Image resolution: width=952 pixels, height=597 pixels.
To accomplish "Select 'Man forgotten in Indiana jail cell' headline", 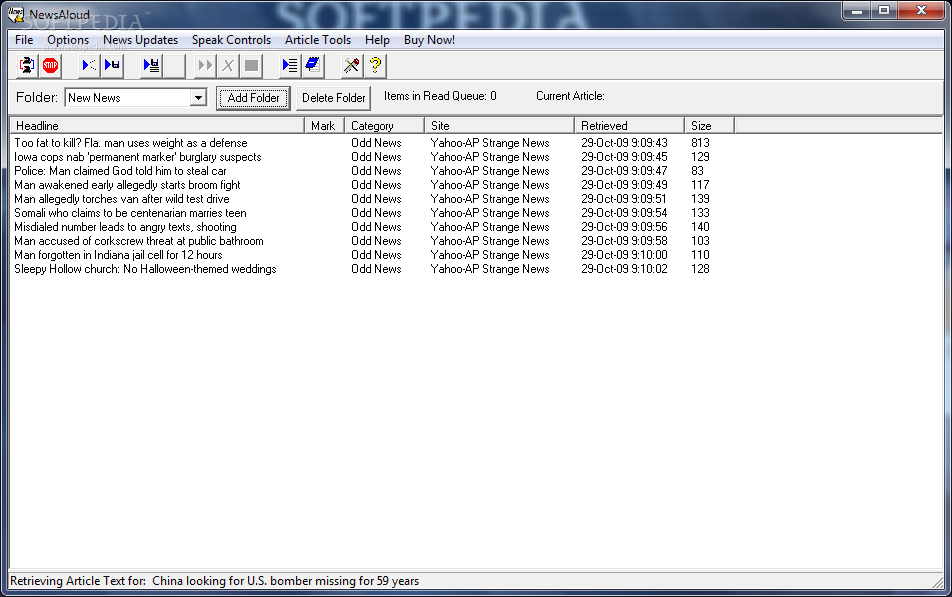I will point(118,255).
